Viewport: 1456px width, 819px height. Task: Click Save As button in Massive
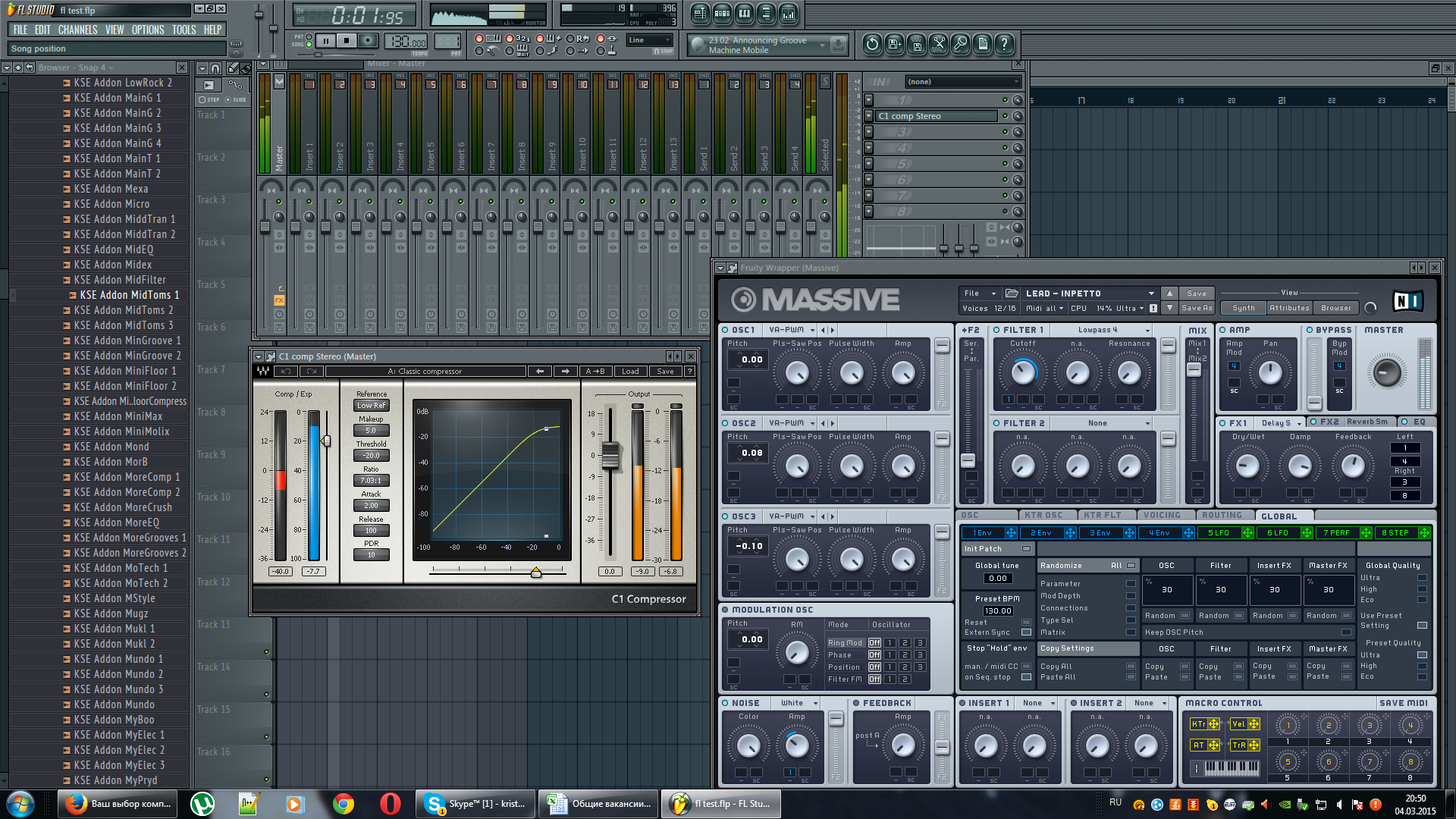click(1196, 308)
